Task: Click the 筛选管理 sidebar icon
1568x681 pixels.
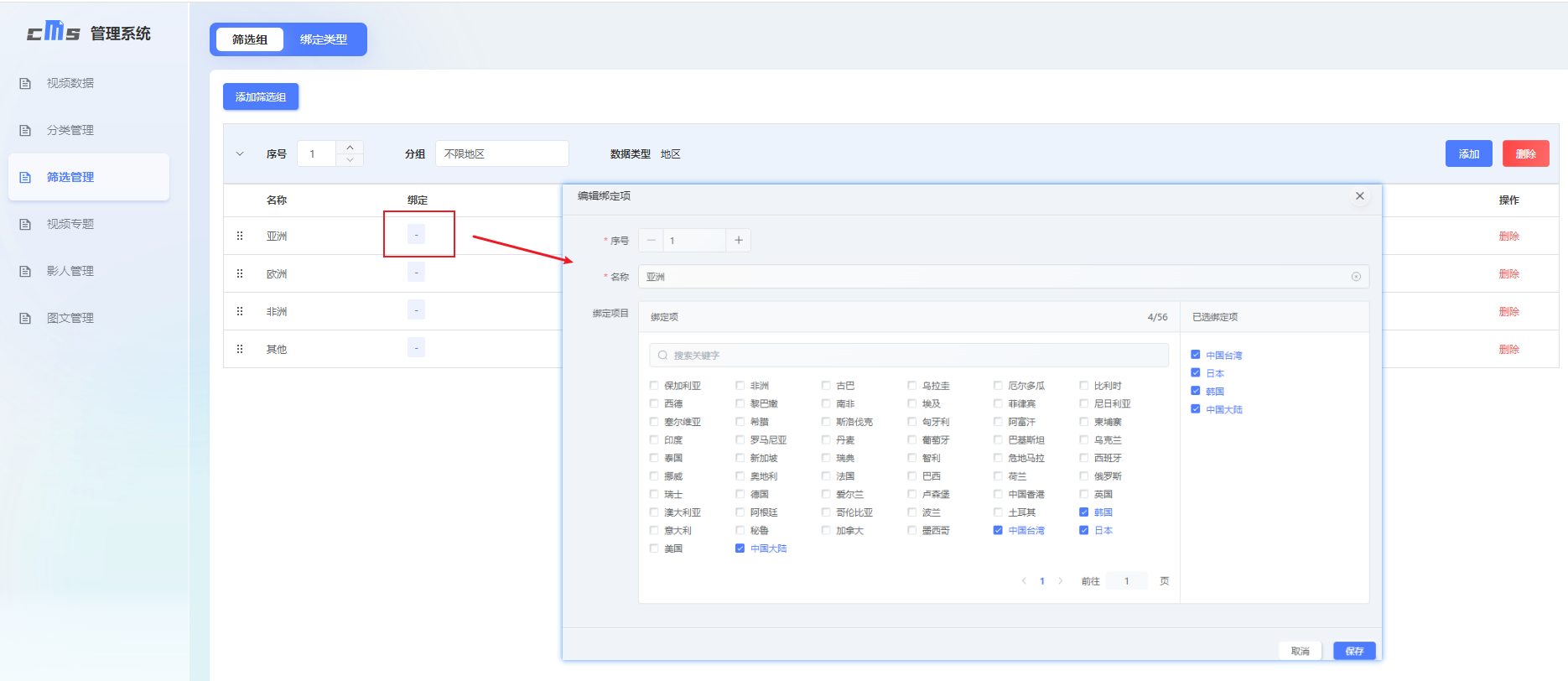Action: click(x=25, y=177)
